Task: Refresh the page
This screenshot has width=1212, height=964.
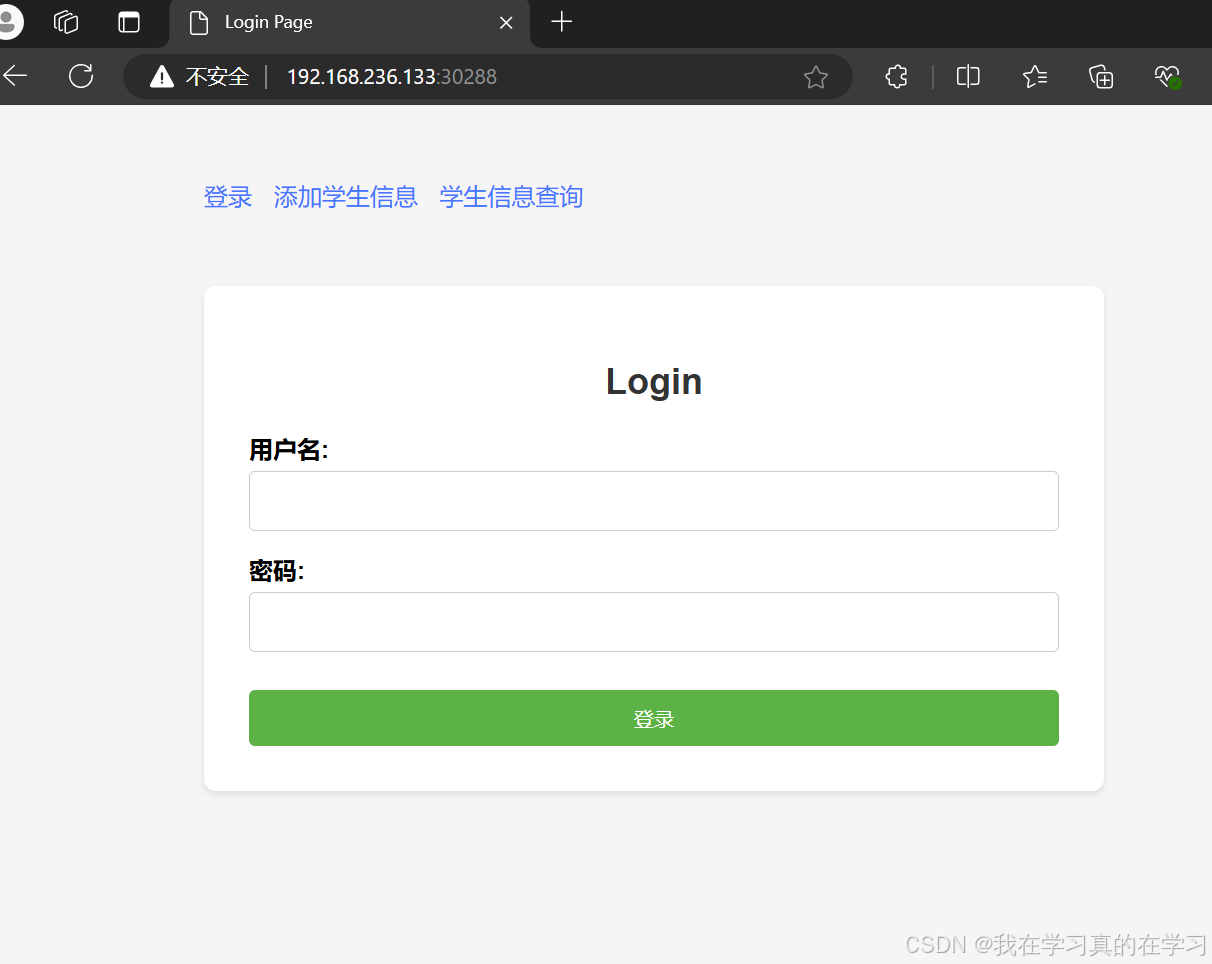Action: point(81,76)
